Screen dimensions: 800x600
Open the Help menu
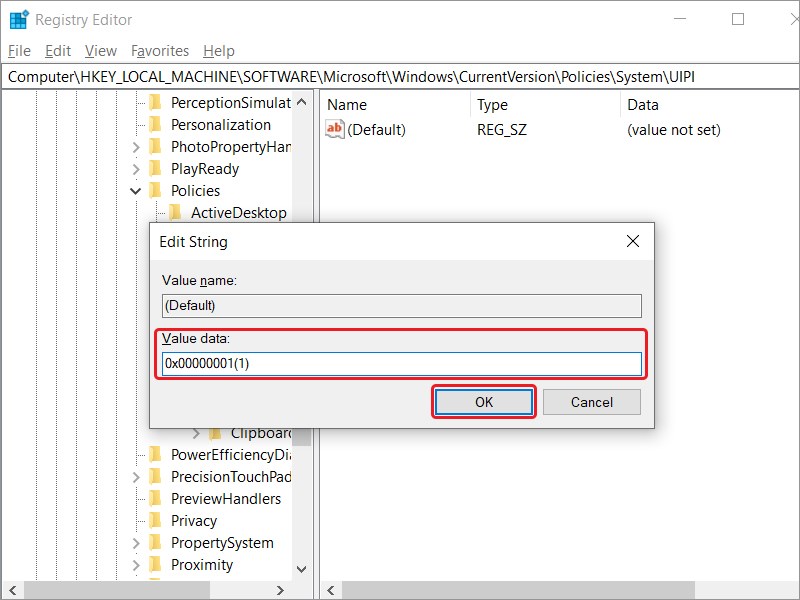pyautogui.click(x=218, y=51)
